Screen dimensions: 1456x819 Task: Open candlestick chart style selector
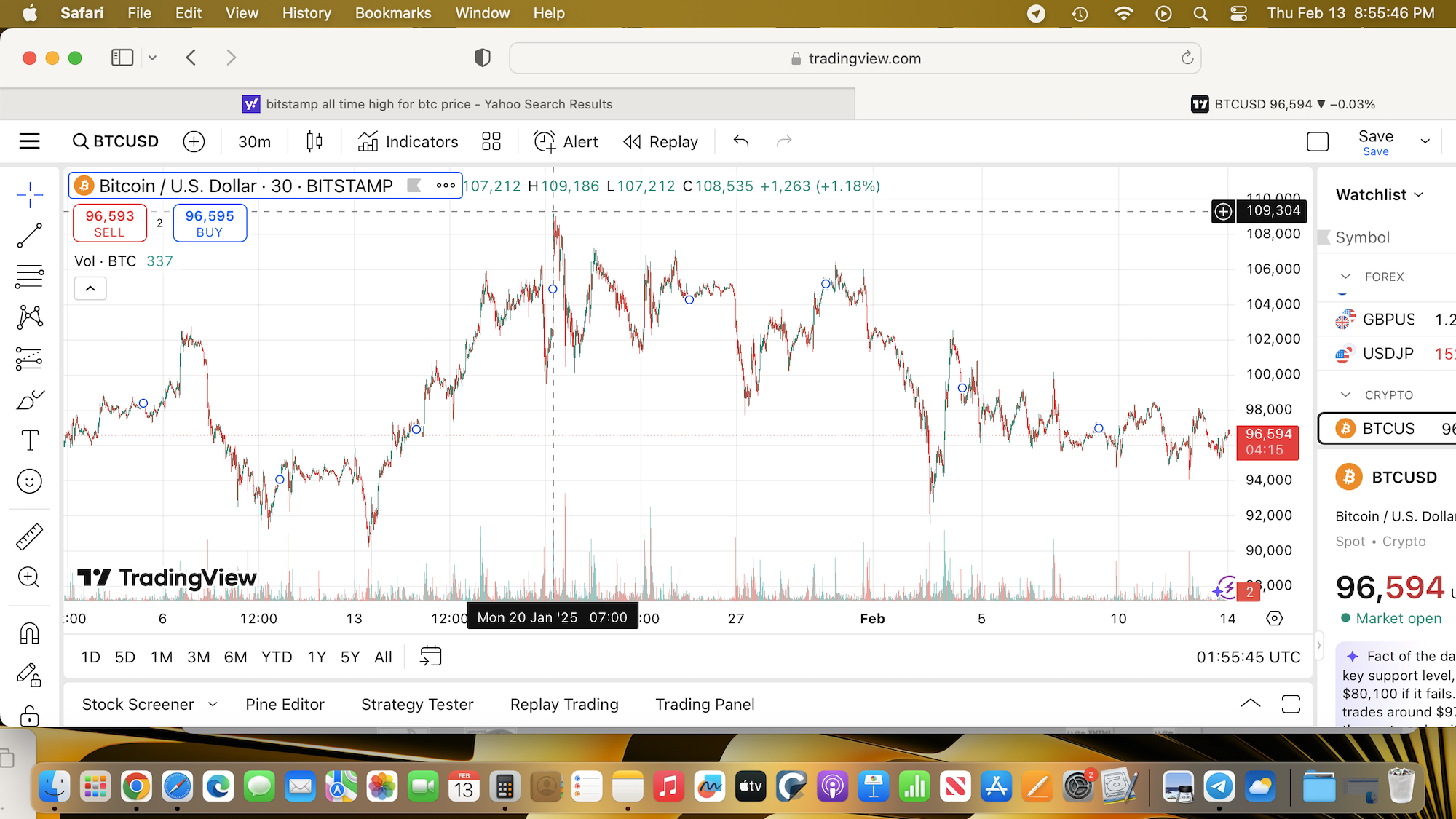click(314, 141)
